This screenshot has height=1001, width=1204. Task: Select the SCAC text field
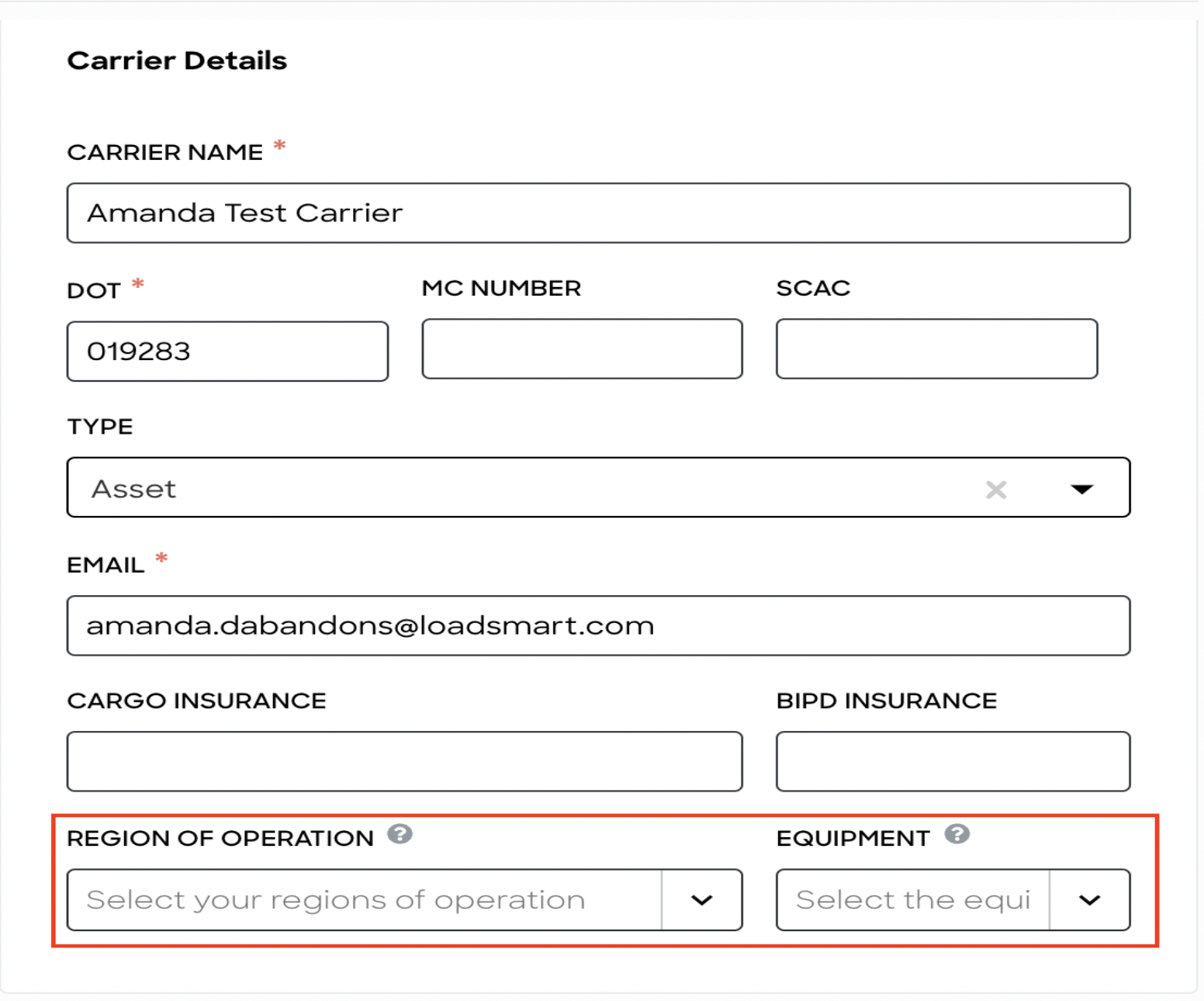(936, 349)
